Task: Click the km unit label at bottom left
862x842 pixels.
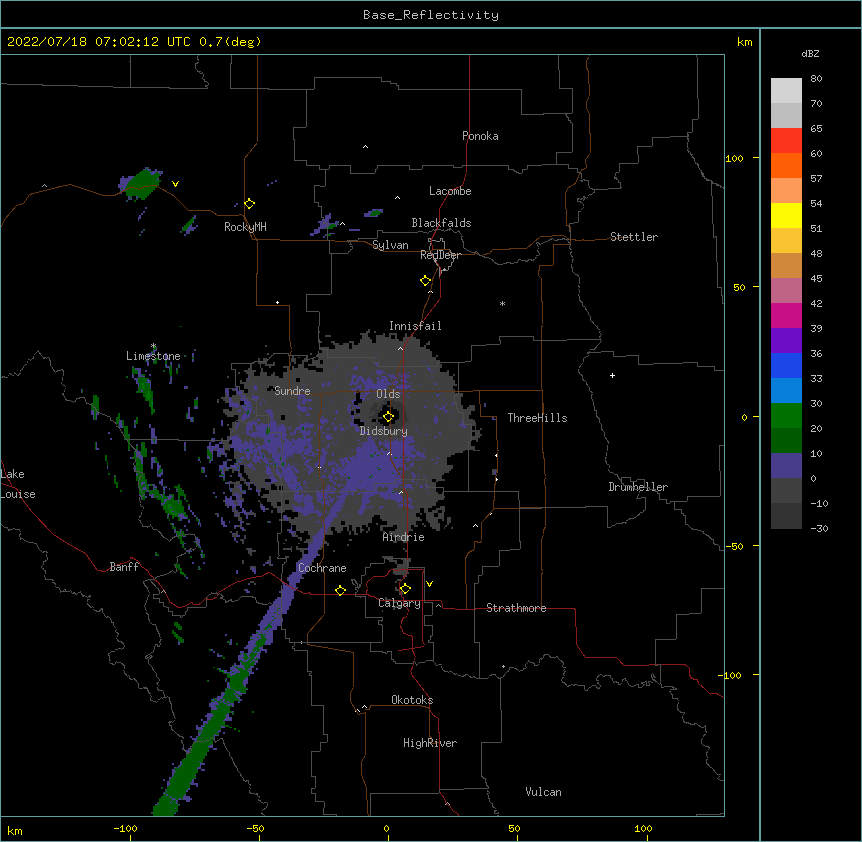Action: tap(15, 830)
